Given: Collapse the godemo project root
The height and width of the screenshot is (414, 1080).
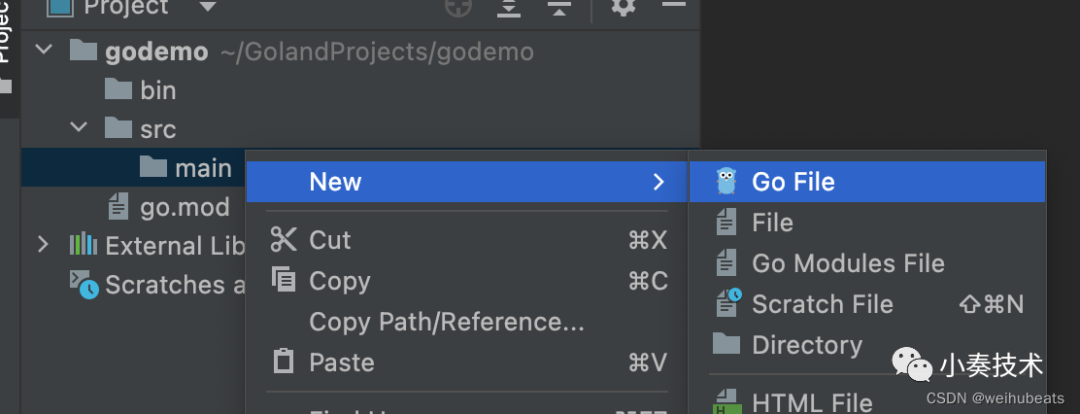Looking at the screenshot, I should click(x=44, y=51).
